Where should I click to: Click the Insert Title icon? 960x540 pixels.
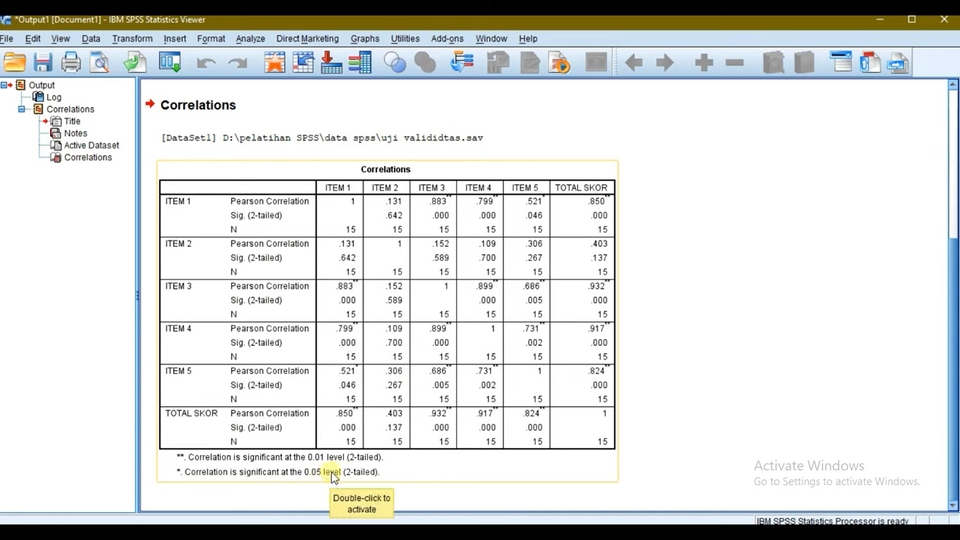coord(870,62)
